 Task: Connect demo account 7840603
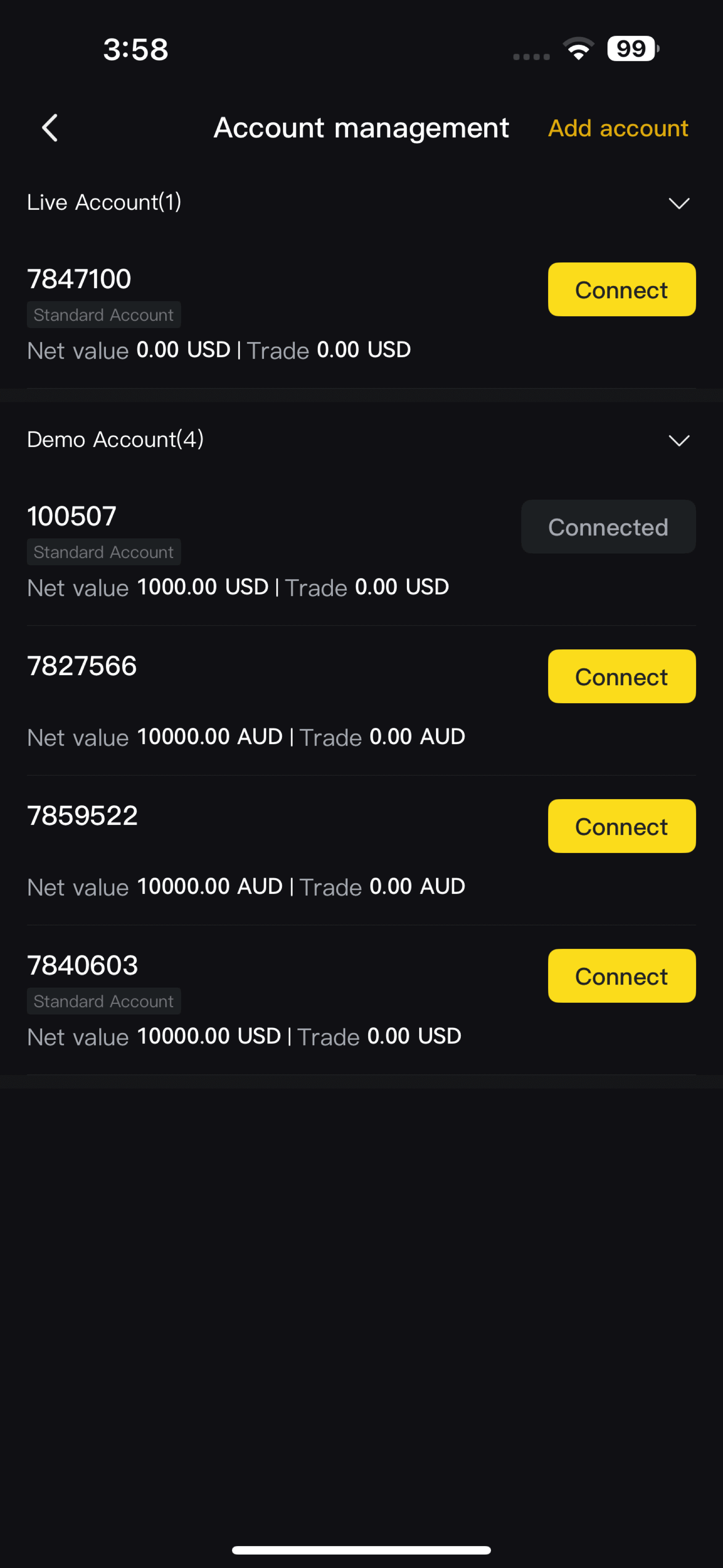(621, 976)
